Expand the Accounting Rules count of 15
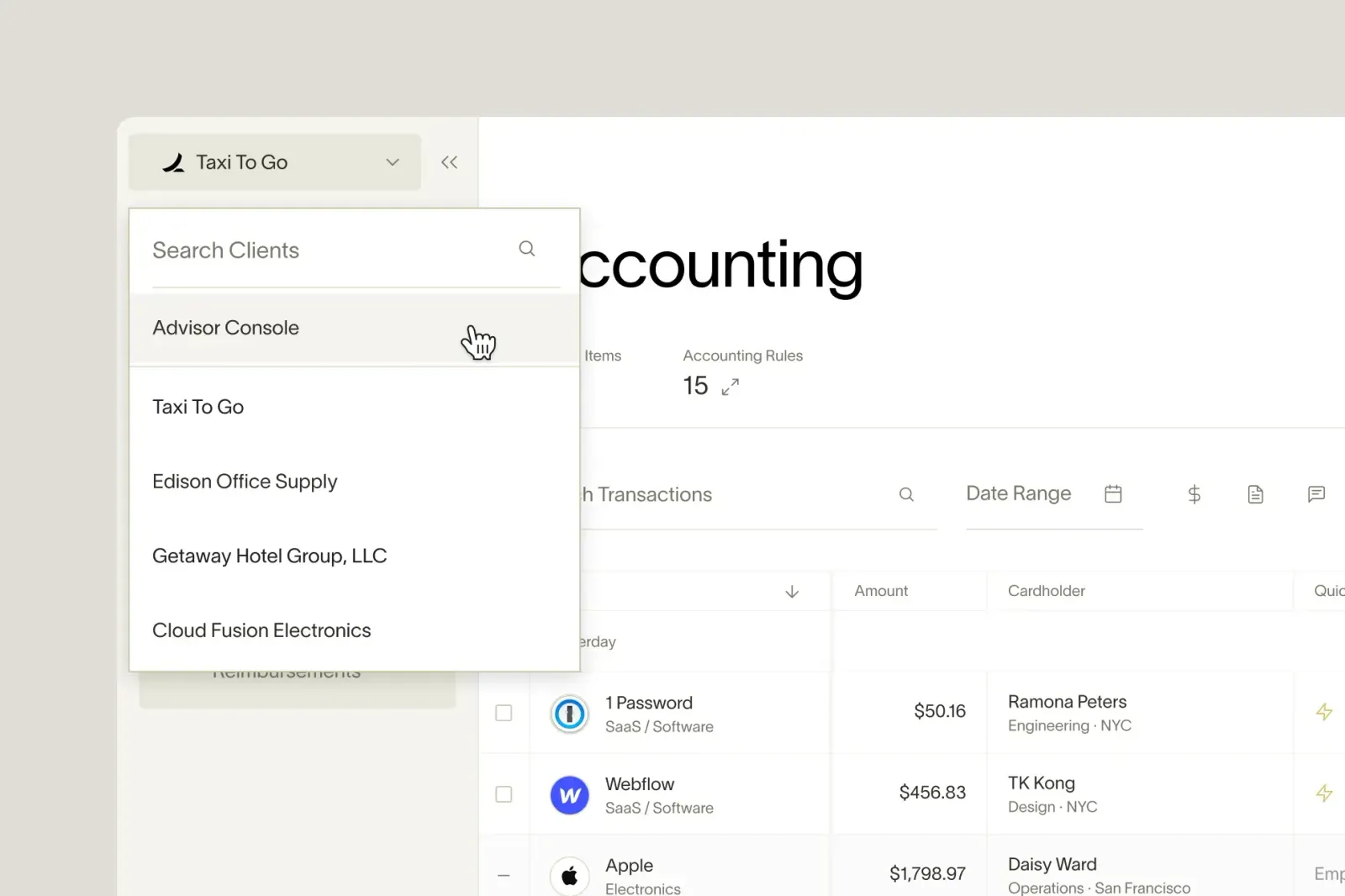The image size is (1345, 896). pos(730,386)
